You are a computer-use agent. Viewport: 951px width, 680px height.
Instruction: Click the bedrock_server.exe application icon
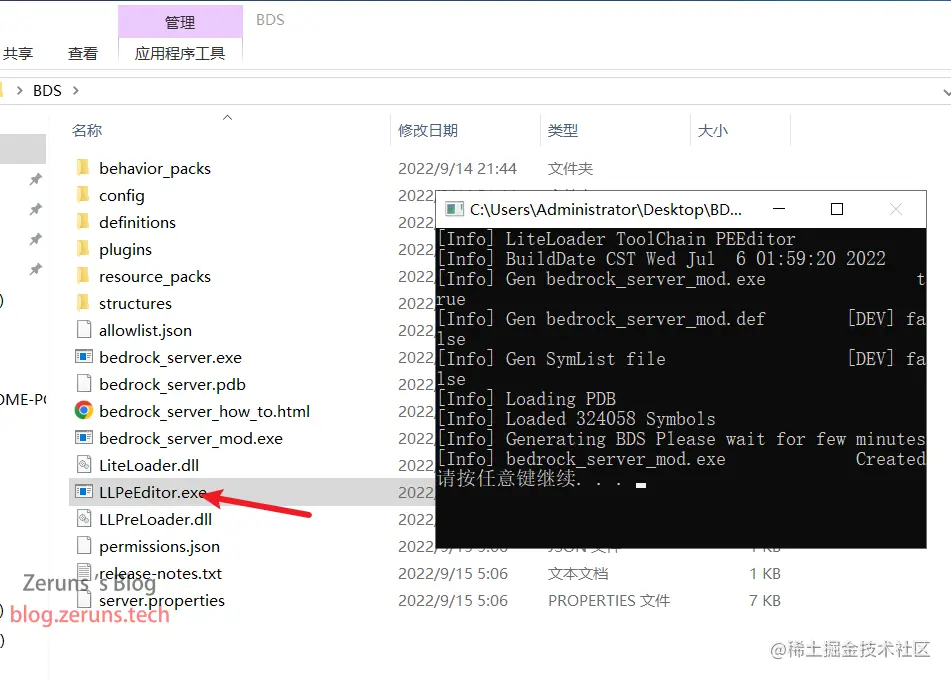[x=84, y=357]
